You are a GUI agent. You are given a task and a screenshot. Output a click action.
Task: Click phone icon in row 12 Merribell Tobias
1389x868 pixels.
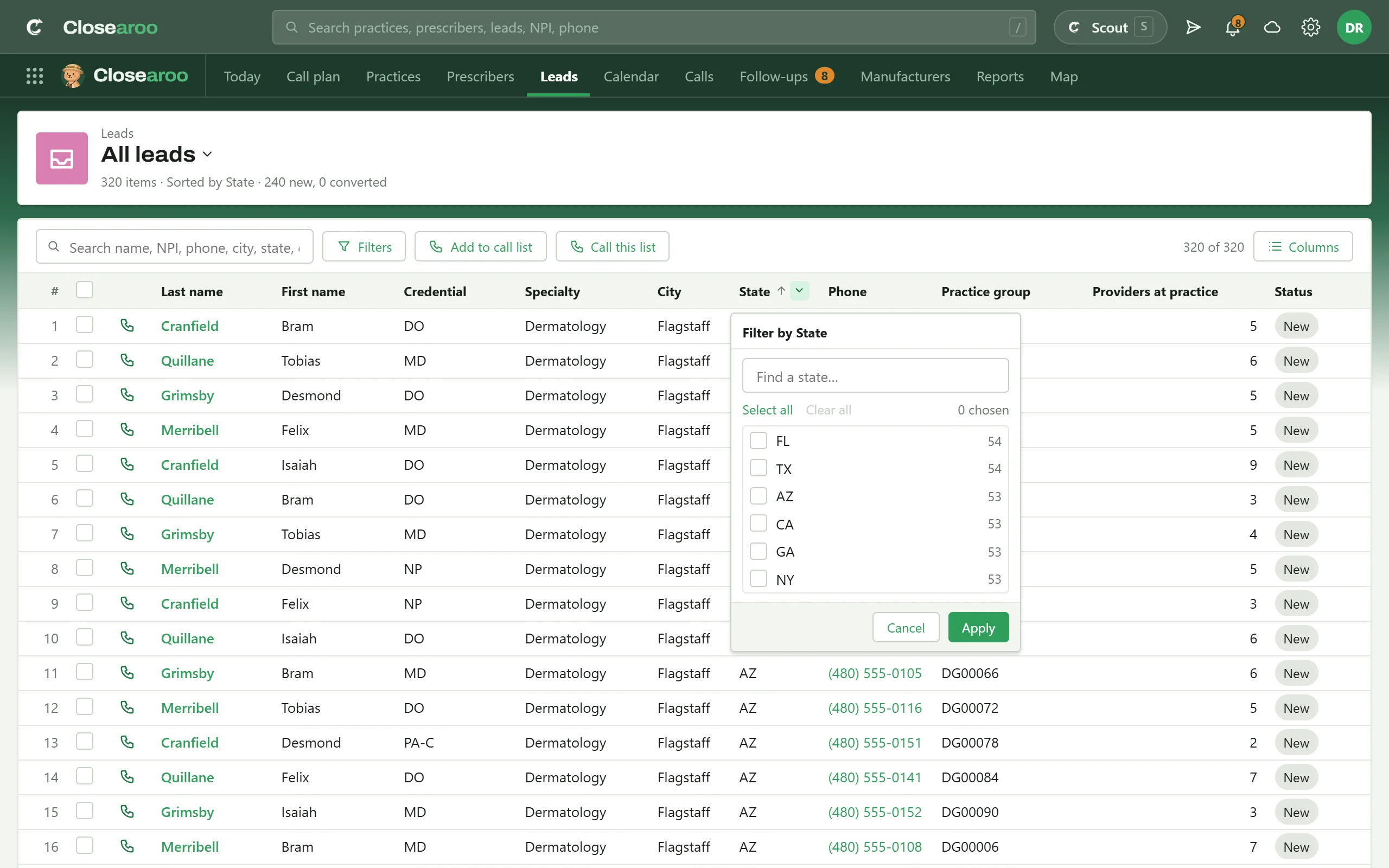click(127, 707)
